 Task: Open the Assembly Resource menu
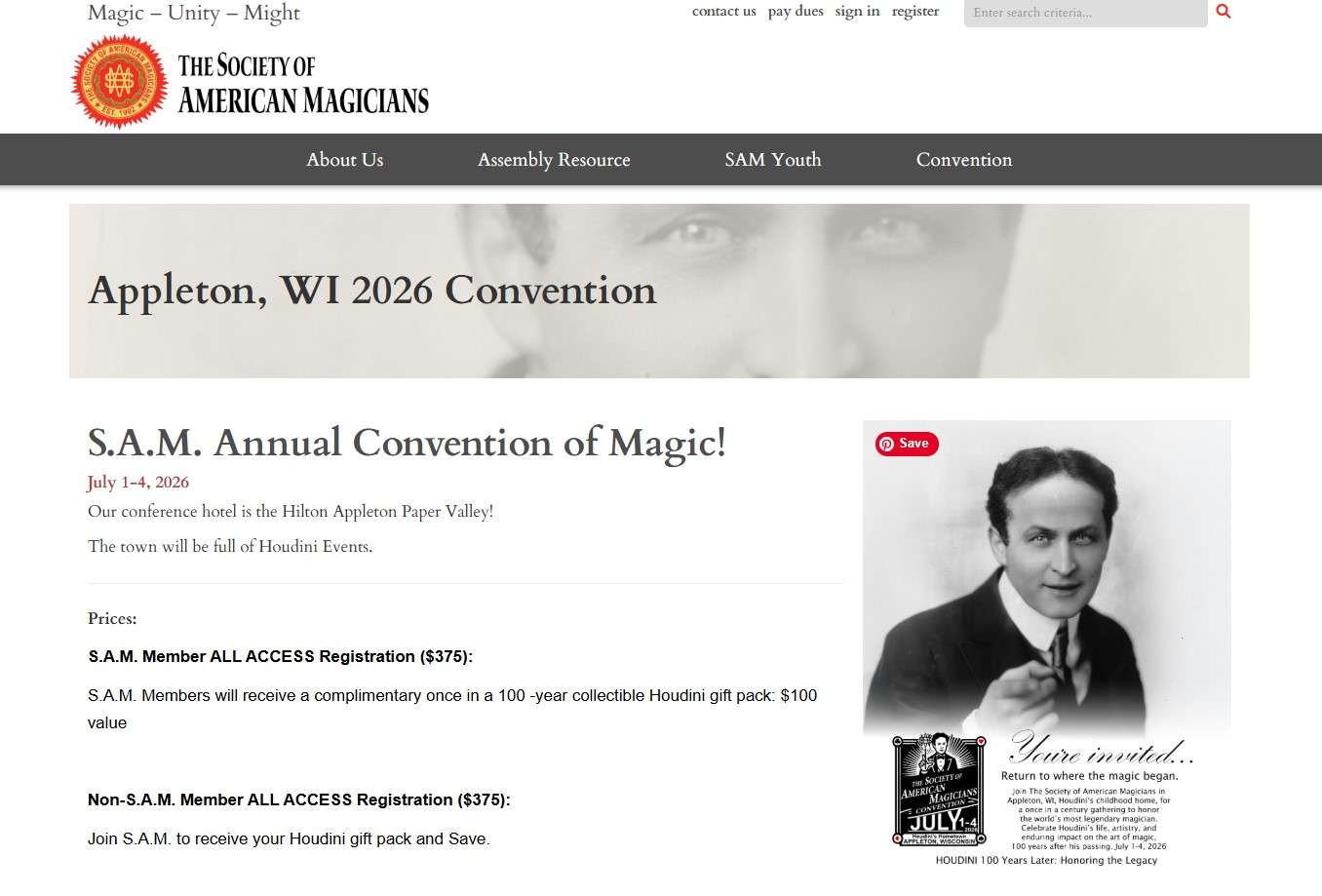coord(554,160)
